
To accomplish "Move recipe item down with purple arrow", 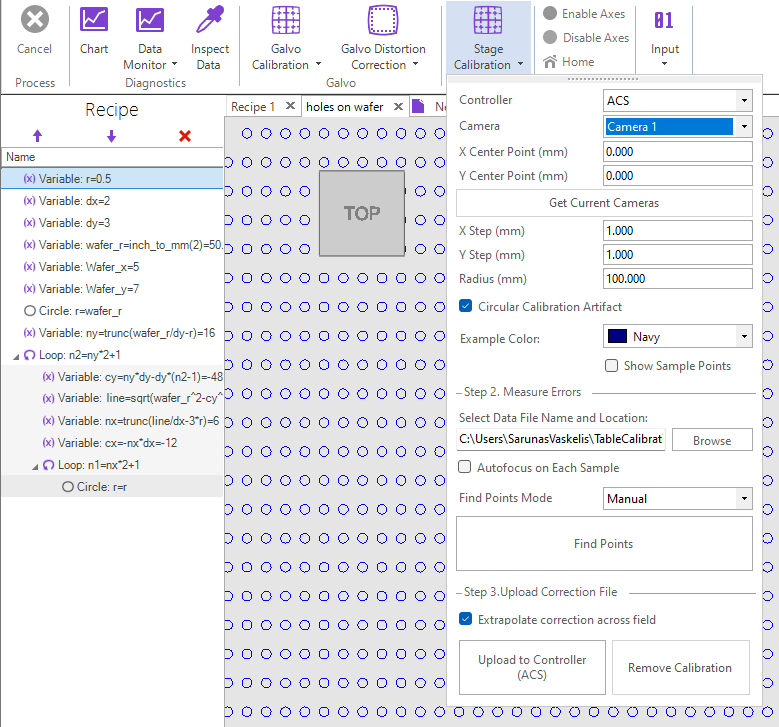I will pos(111,136).
